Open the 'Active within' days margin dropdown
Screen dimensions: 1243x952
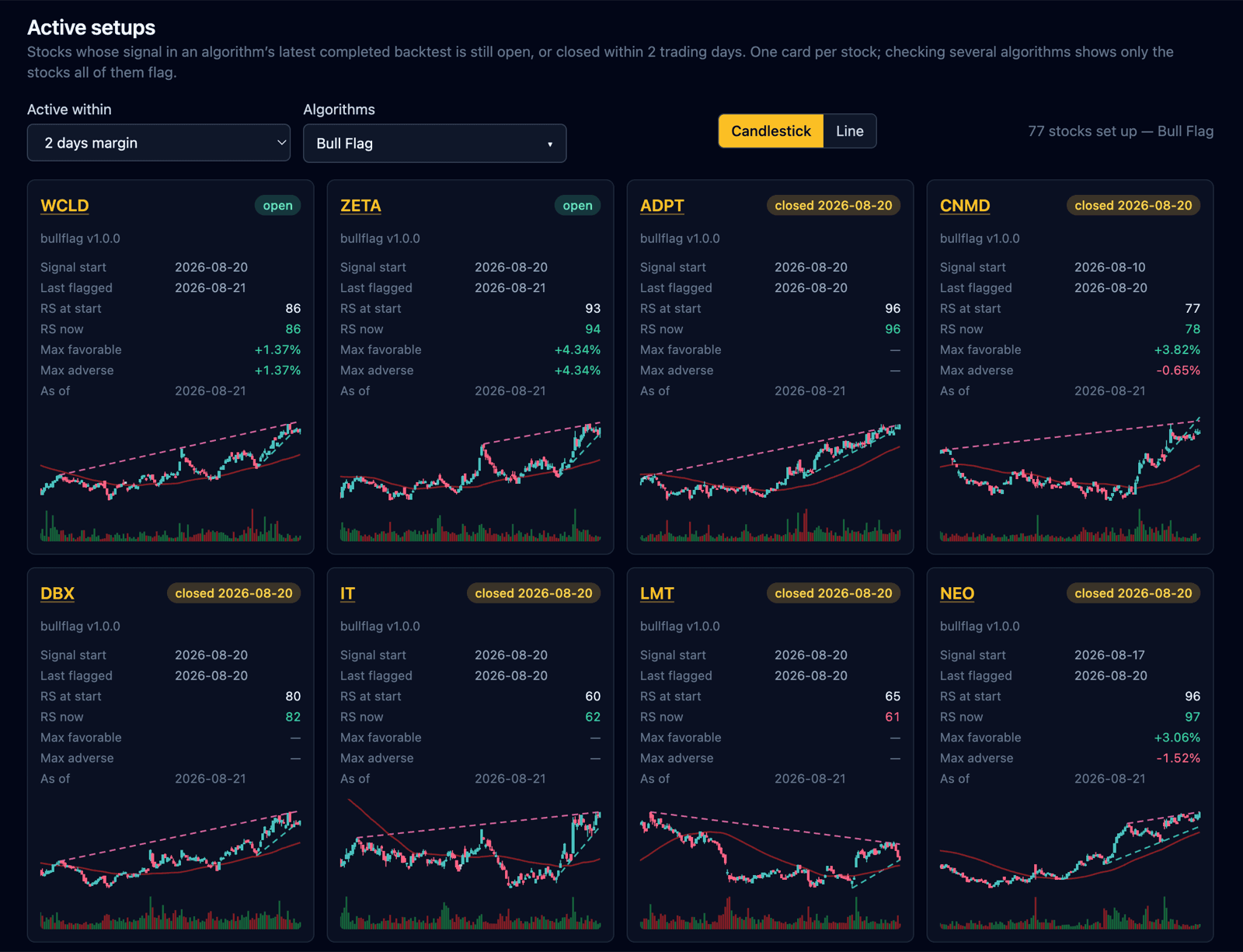(158, 143)
